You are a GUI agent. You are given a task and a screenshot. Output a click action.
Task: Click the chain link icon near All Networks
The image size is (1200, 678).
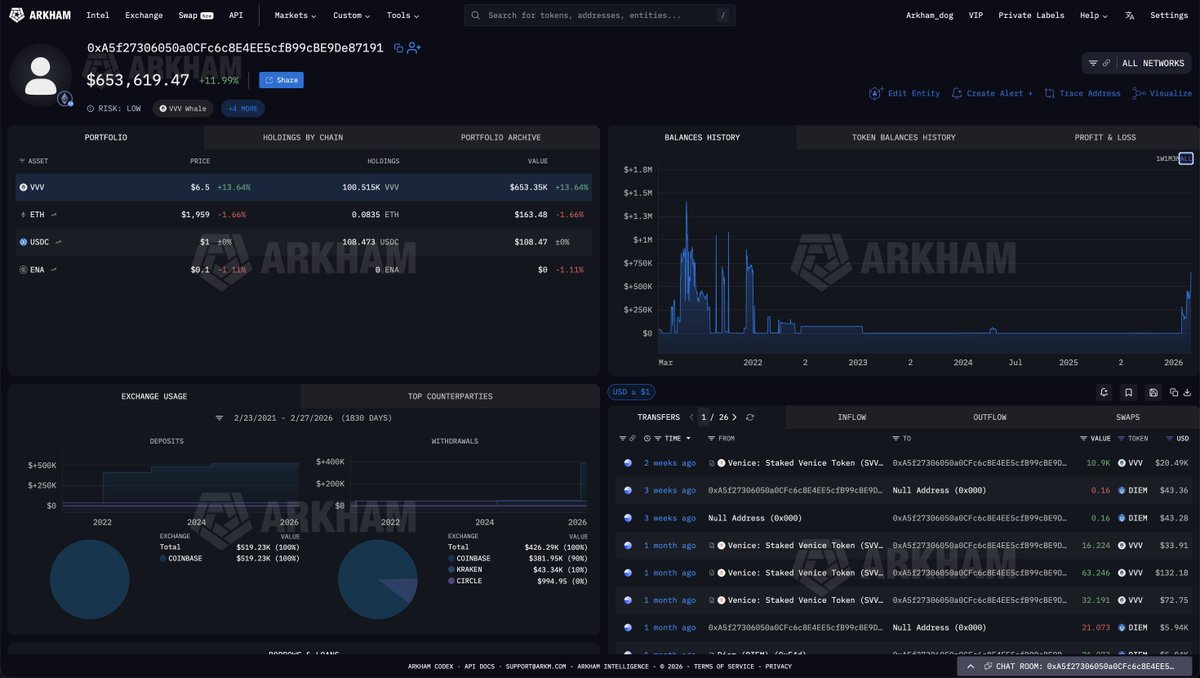1106,63
